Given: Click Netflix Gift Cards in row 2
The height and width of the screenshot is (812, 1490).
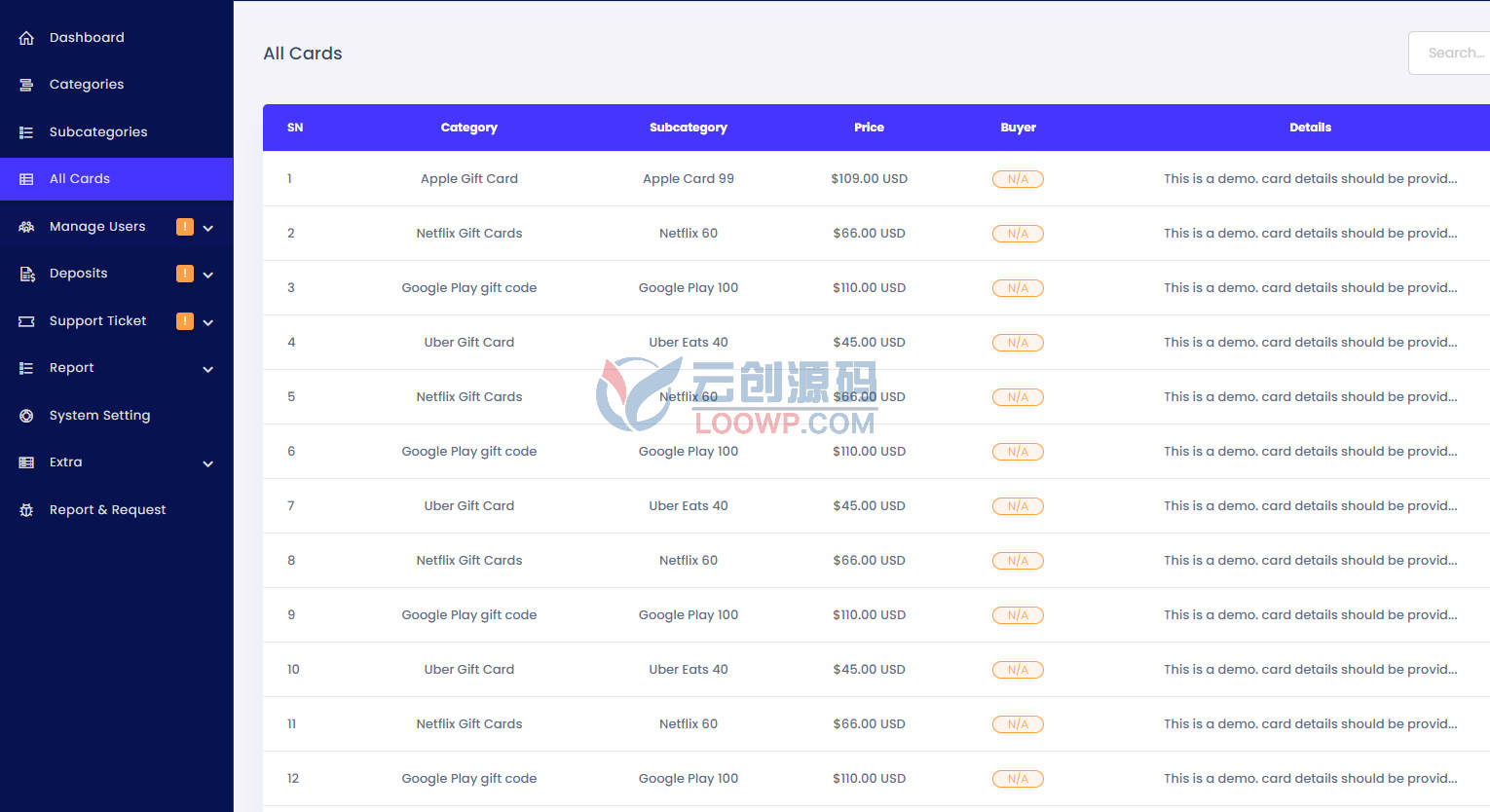Looking at the screenshot, I should [469, 233].
